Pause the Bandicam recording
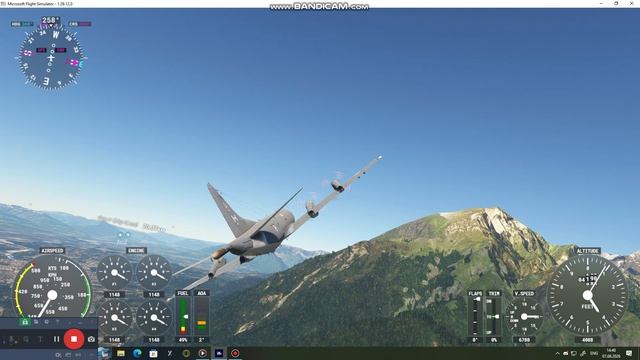The width and height of the screenshot is (640, 360). [x=56, y=339]
